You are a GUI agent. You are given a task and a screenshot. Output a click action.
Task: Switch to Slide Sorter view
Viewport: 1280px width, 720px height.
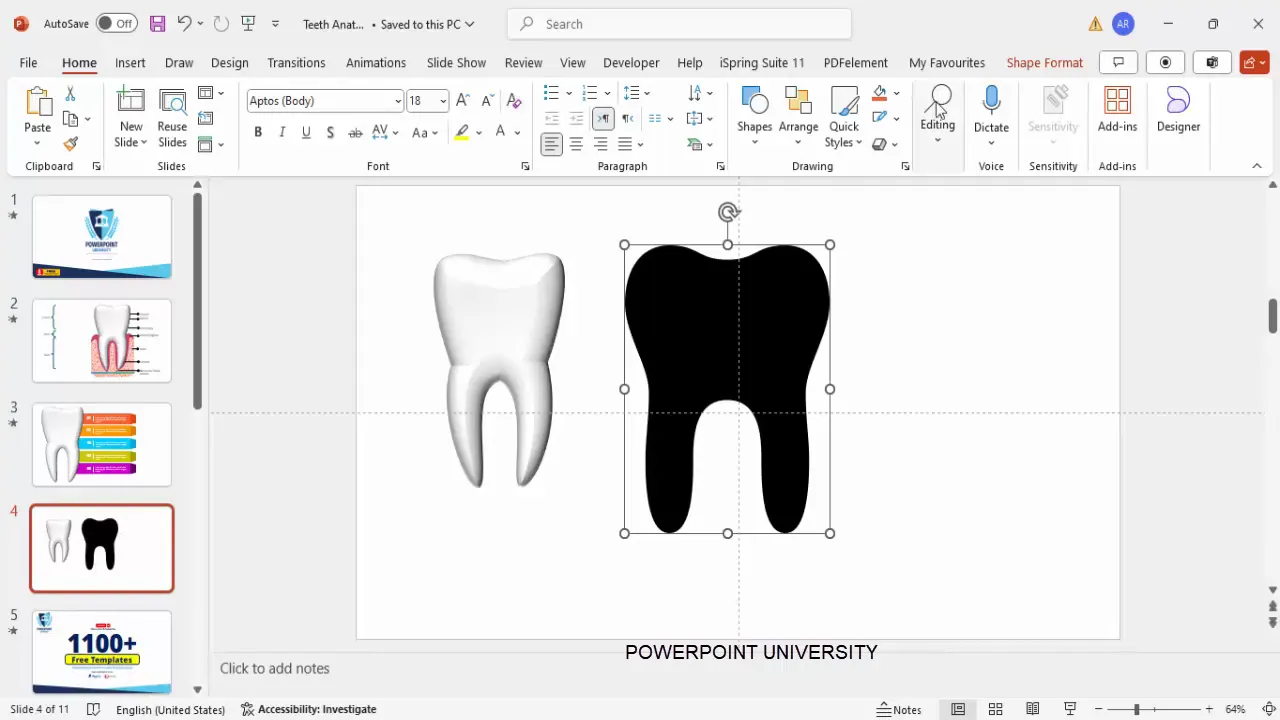[x=995, y=709]
